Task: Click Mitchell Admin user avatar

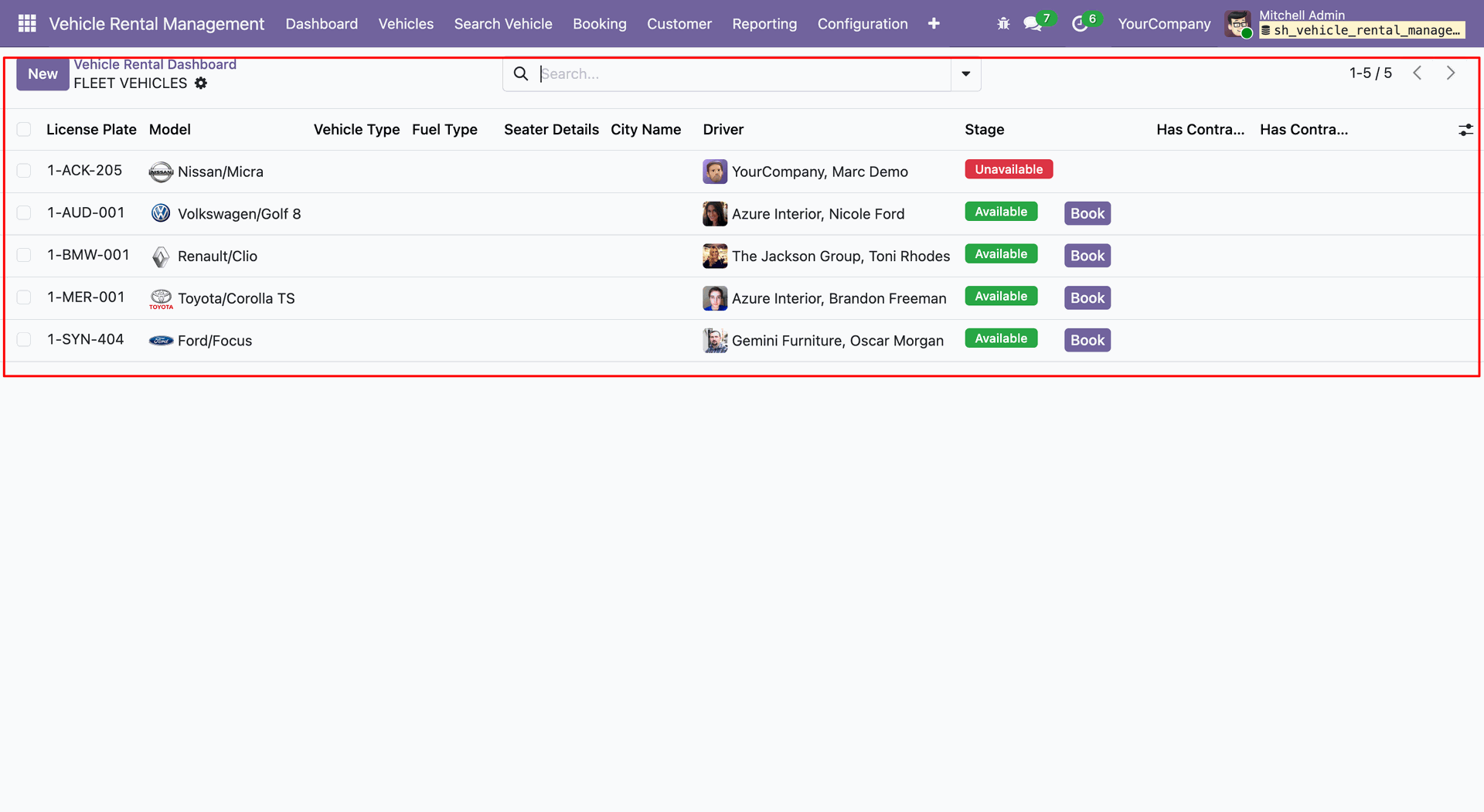Action: (x=1238, y=24)
